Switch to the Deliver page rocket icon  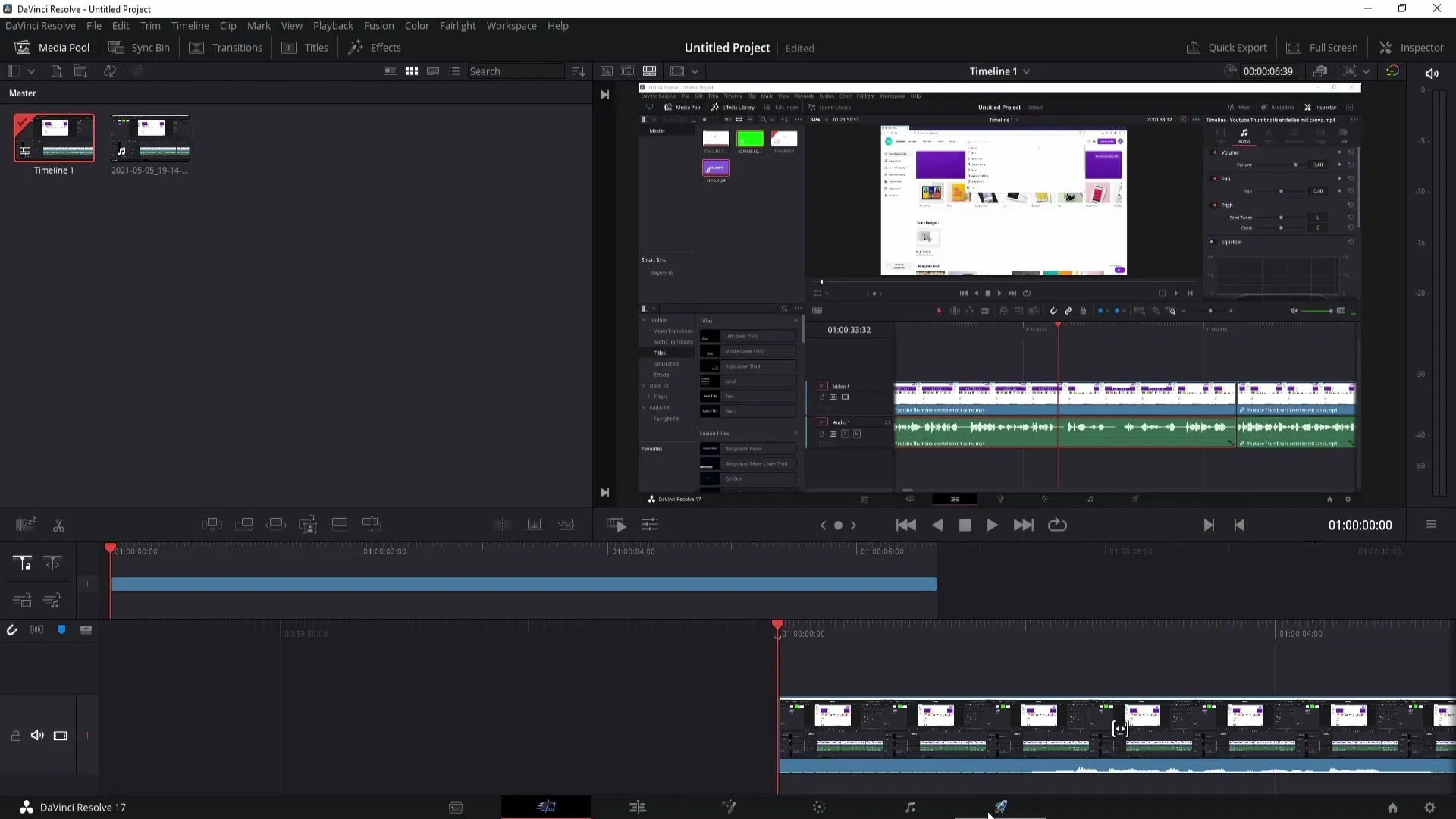click(x=1001, y=808)
